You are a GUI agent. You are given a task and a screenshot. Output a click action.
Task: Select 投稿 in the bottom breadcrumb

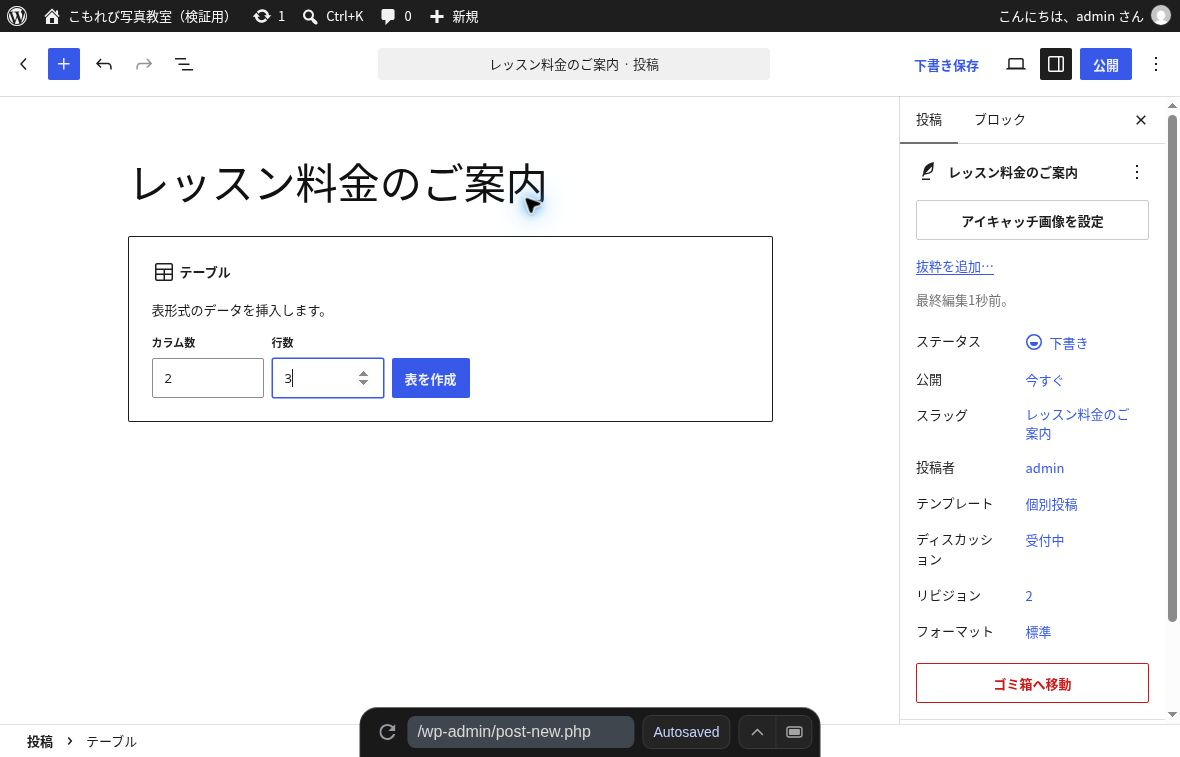pos(40,741)
